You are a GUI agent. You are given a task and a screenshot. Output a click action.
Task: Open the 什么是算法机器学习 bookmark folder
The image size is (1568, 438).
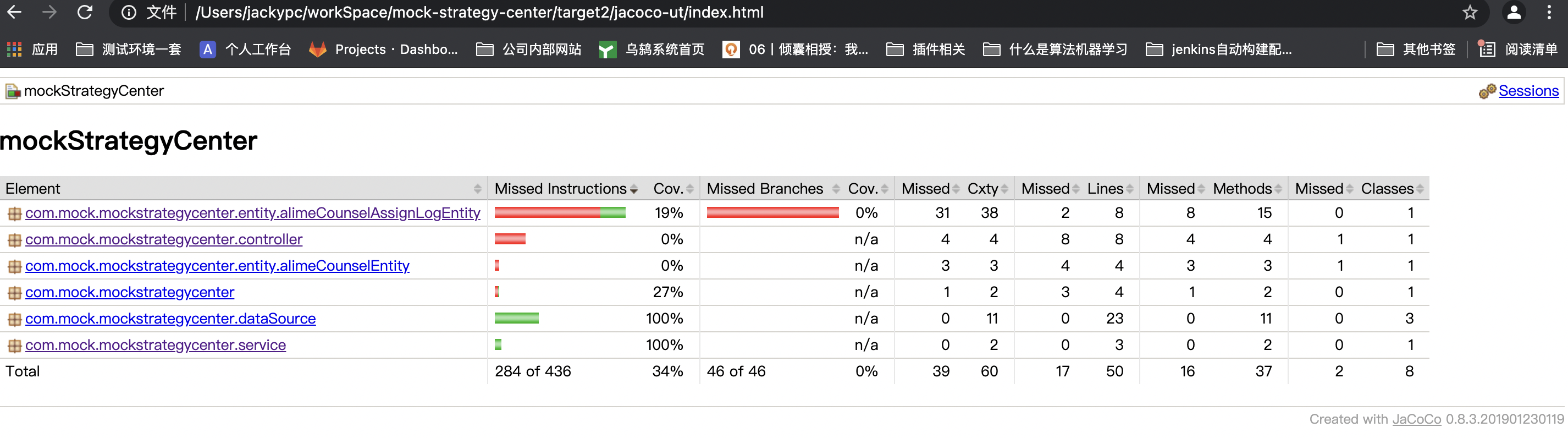[x=1056, y=50]
